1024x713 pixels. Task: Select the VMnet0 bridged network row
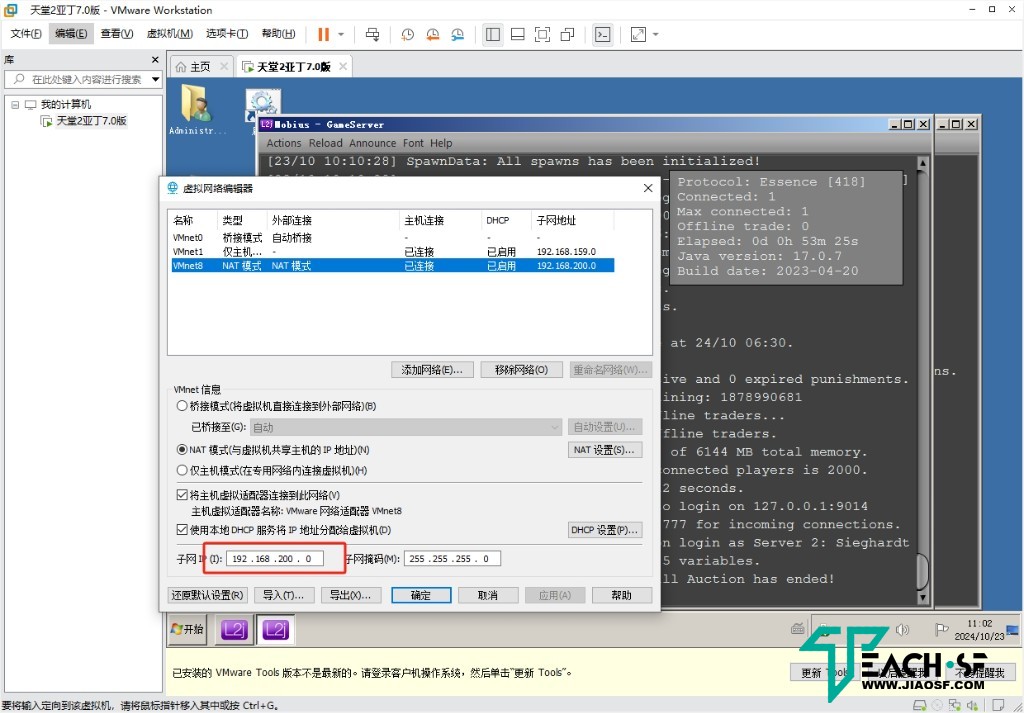392,238
